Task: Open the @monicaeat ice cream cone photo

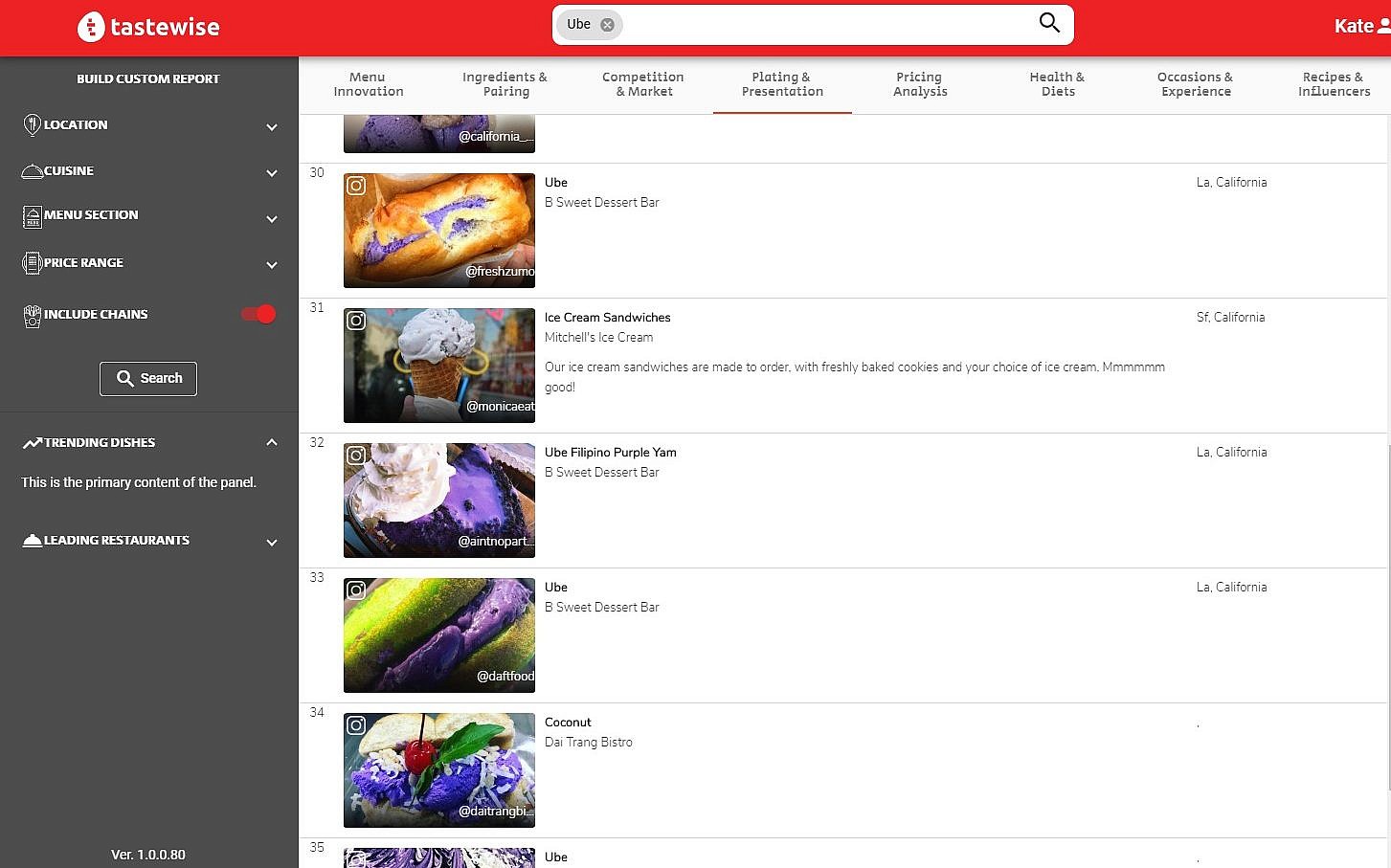Action: tap(439, 365)
